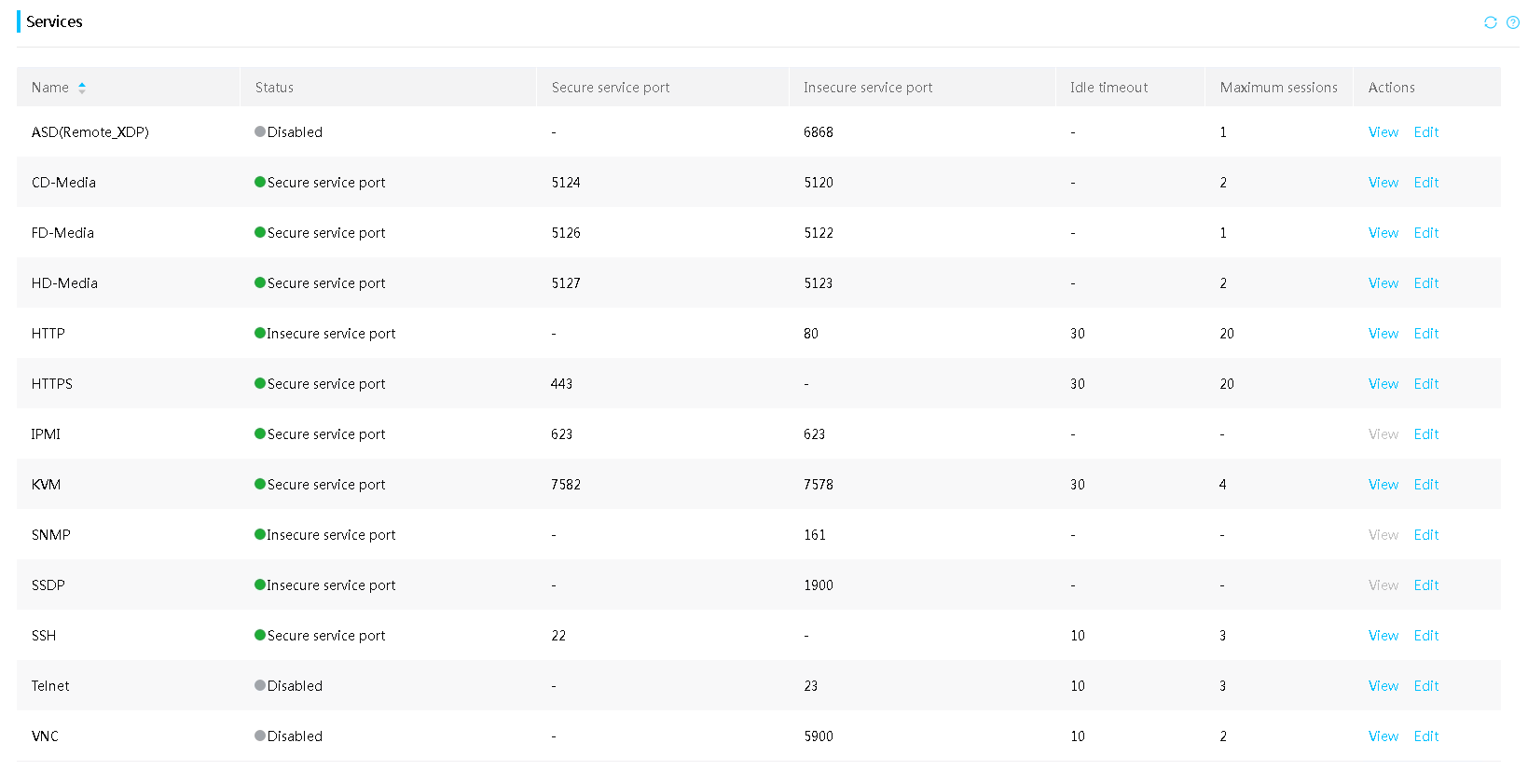
Task: Edit the SSDP service
Action: tap(1426, 585)
